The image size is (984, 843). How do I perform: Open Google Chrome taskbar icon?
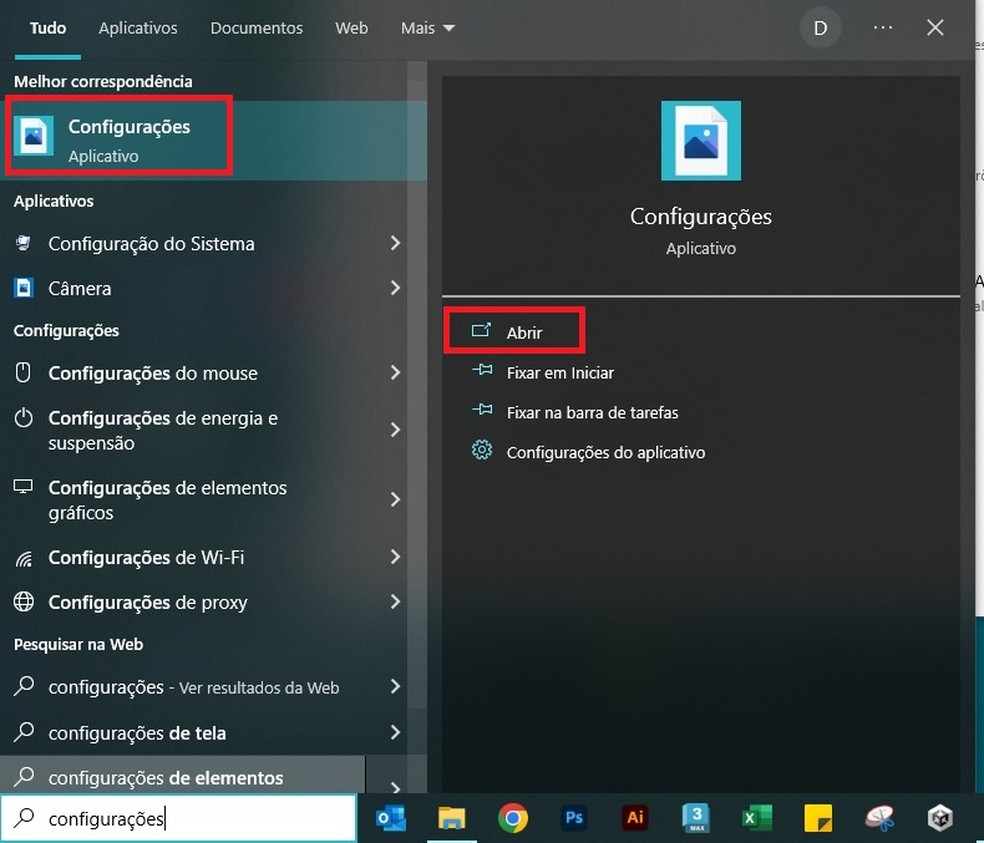(x=513, y=819)
